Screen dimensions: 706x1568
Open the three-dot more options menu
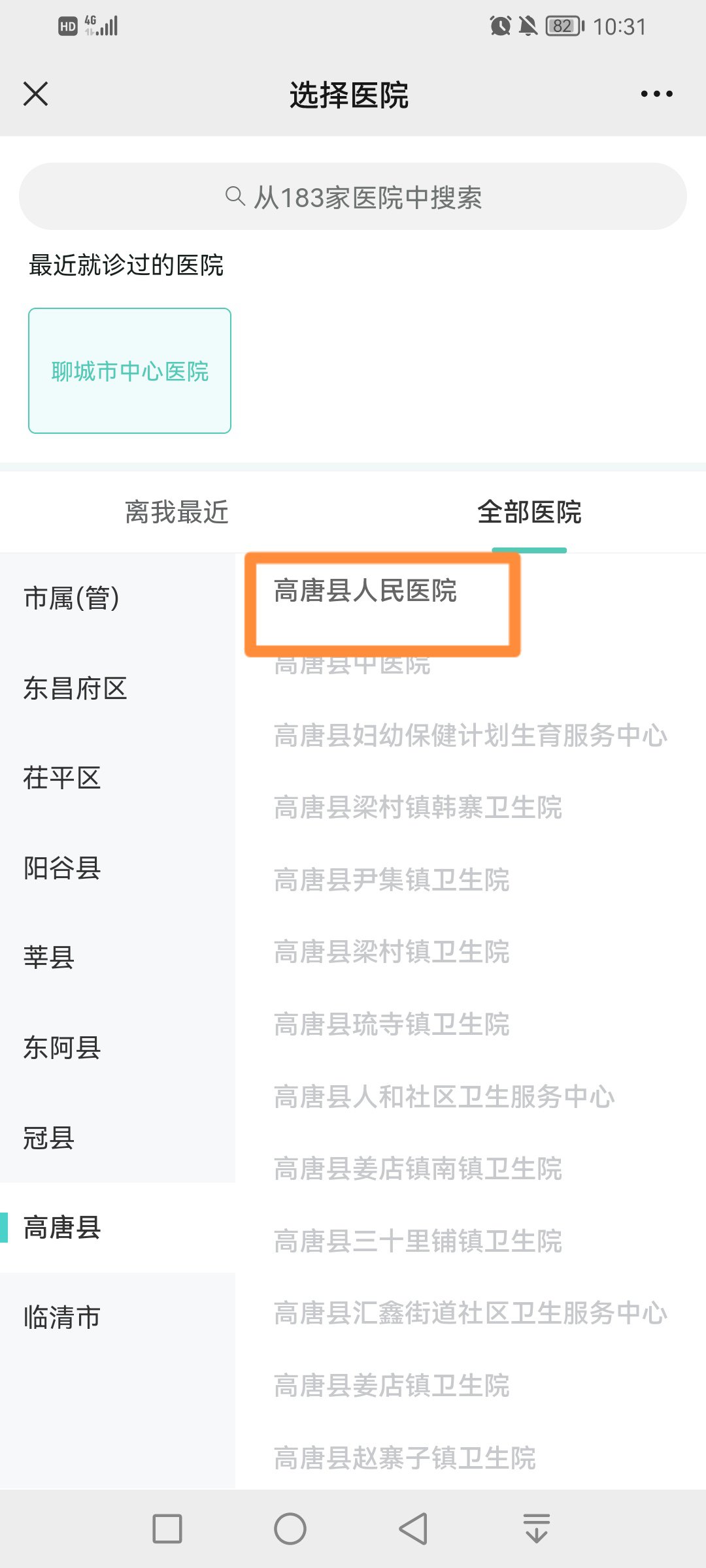[x=656, y=94]
